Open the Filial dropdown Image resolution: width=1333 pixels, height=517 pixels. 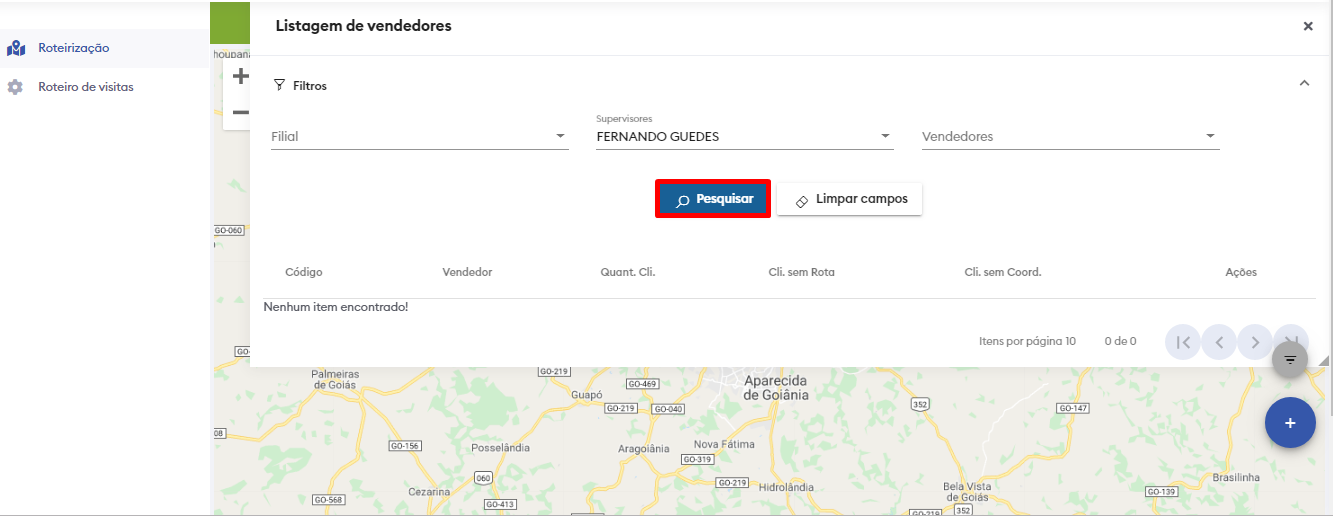pyautogui.click(x=419, y=137)
